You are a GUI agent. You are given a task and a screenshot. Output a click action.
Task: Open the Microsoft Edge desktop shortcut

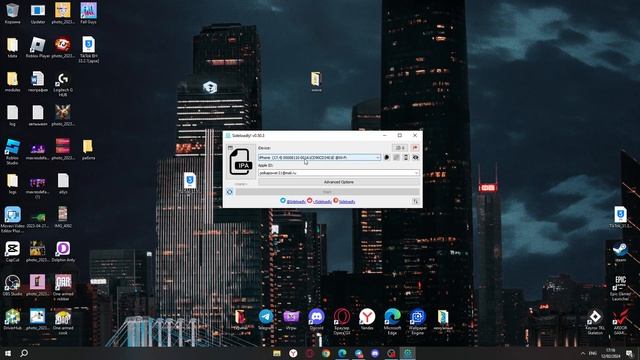coord(392,322)
